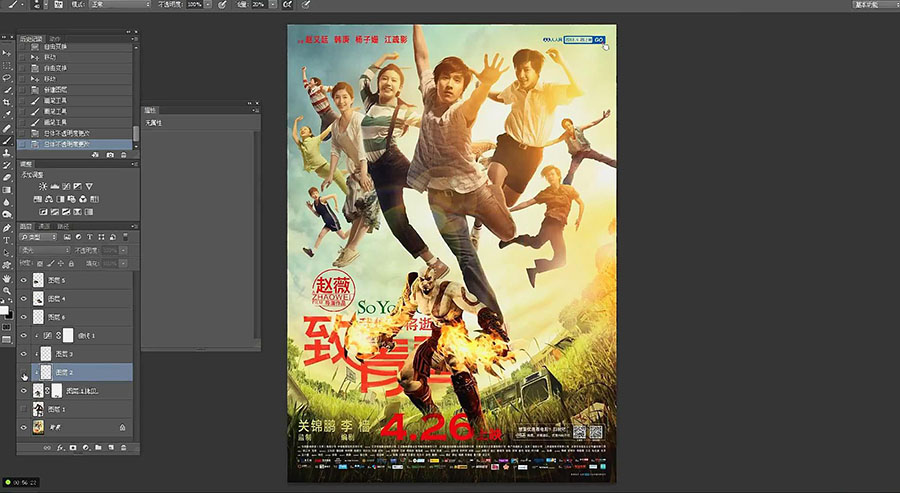Hide the Curves 1 adjustment layer
Image resolution: width=900 pixels, height=493 pixels.
[24, 336]
